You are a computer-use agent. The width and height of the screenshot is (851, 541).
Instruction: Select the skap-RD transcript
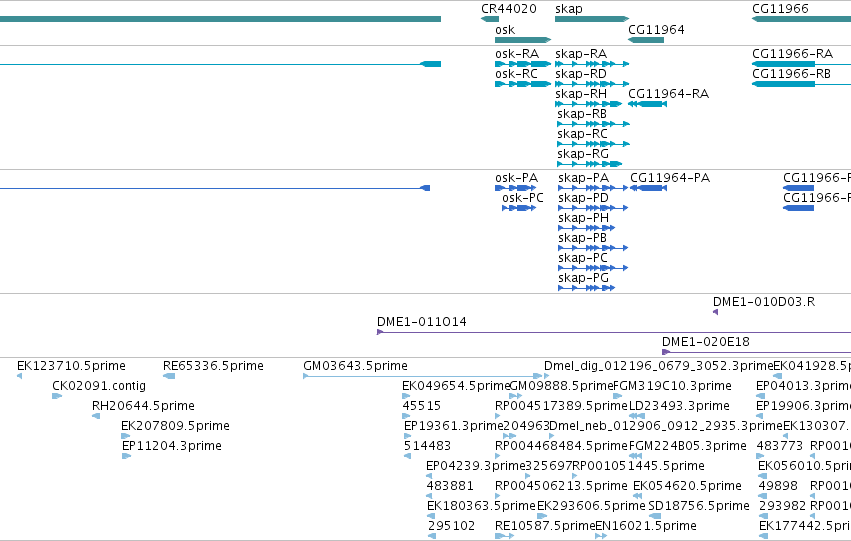[592, 84]
